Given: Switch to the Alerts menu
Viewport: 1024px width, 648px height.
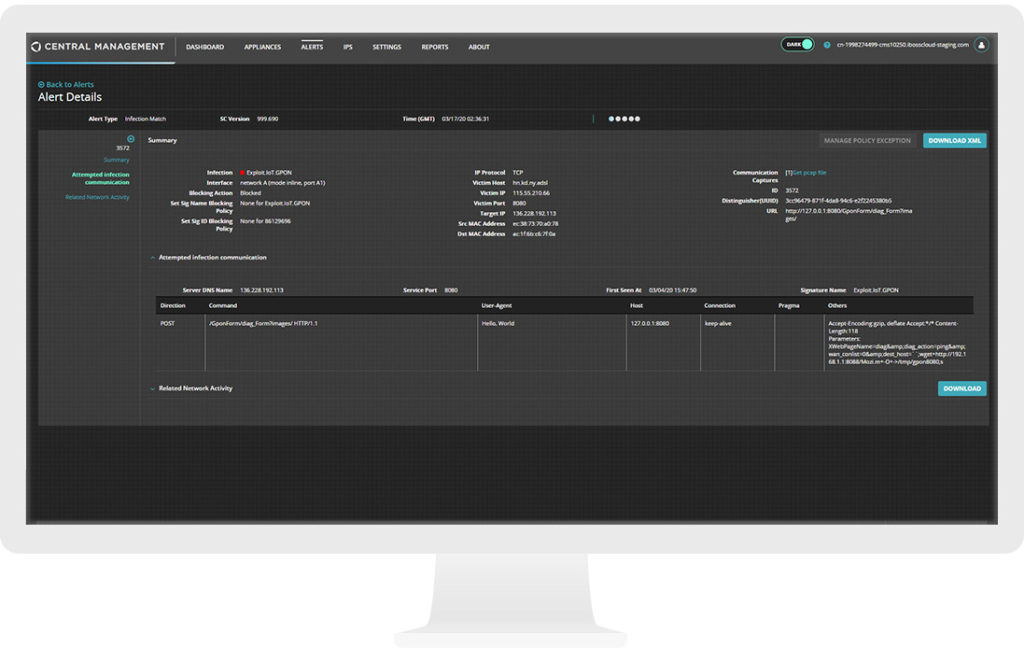Looking at the screenshot, I should (x=312, y=47).
